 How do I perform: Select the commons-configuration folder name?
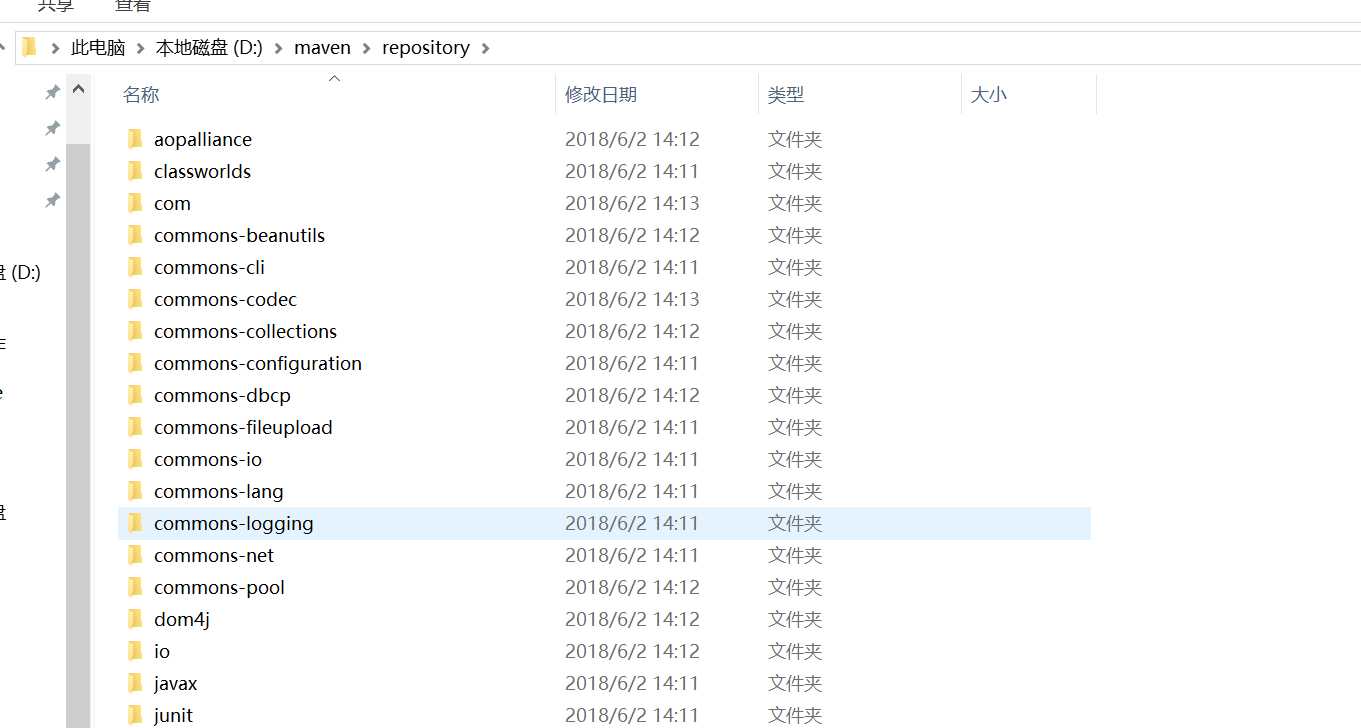[x=258, y=363]
